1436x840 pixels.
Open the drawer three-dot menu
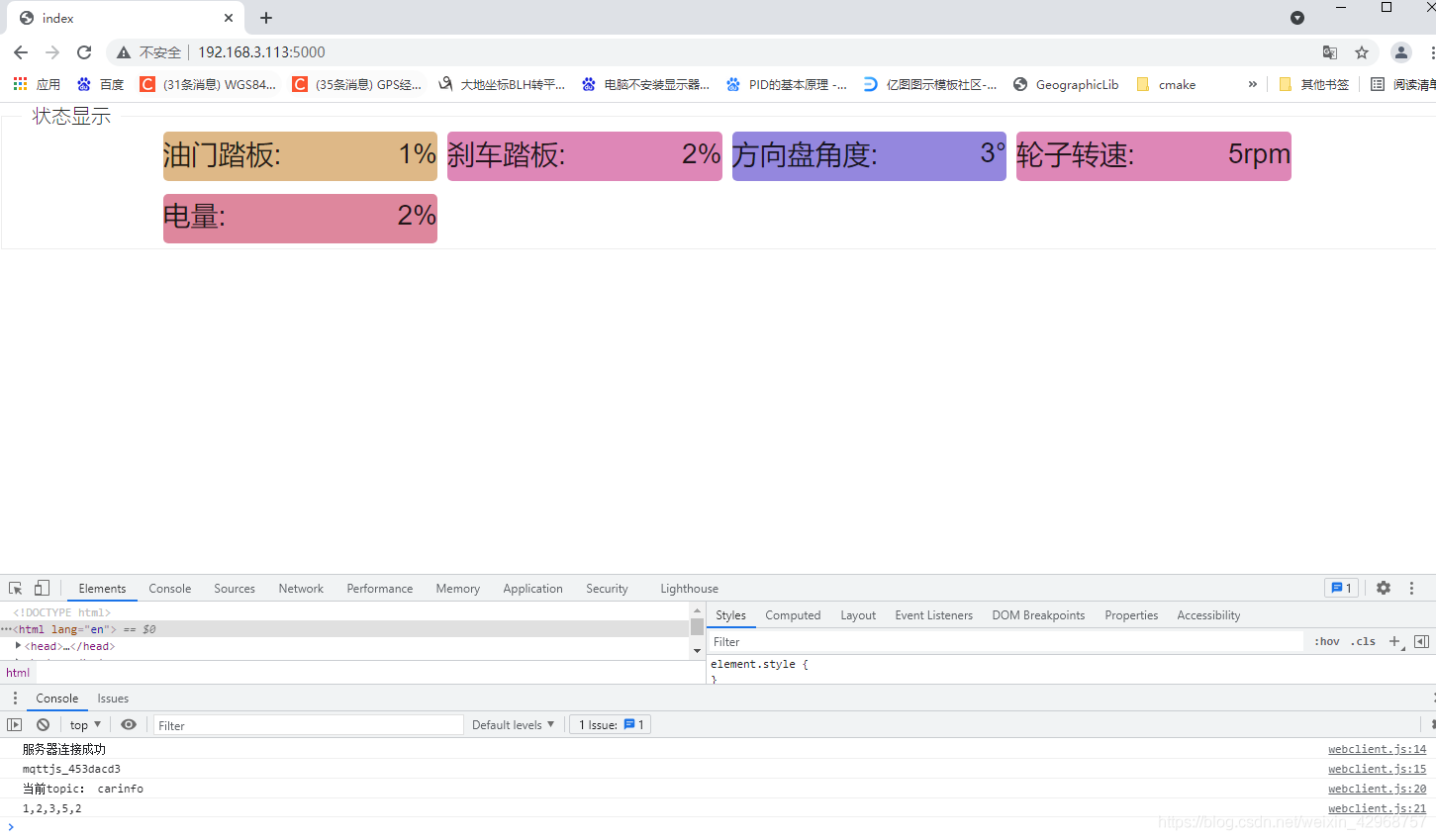click(x=15, y=699)
